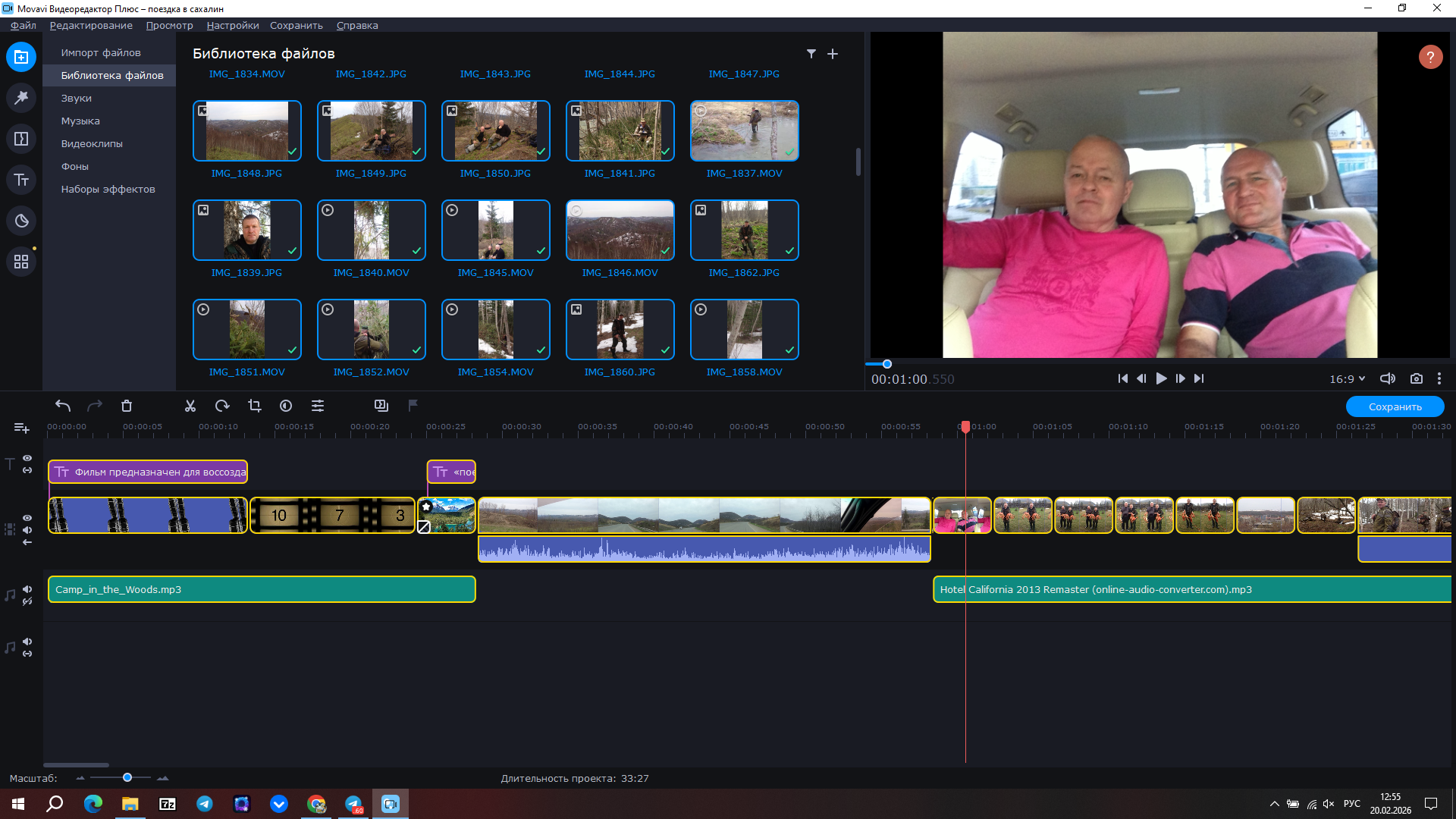
Task: Select the Crop tool in toolbar
Action: point(255,406)
